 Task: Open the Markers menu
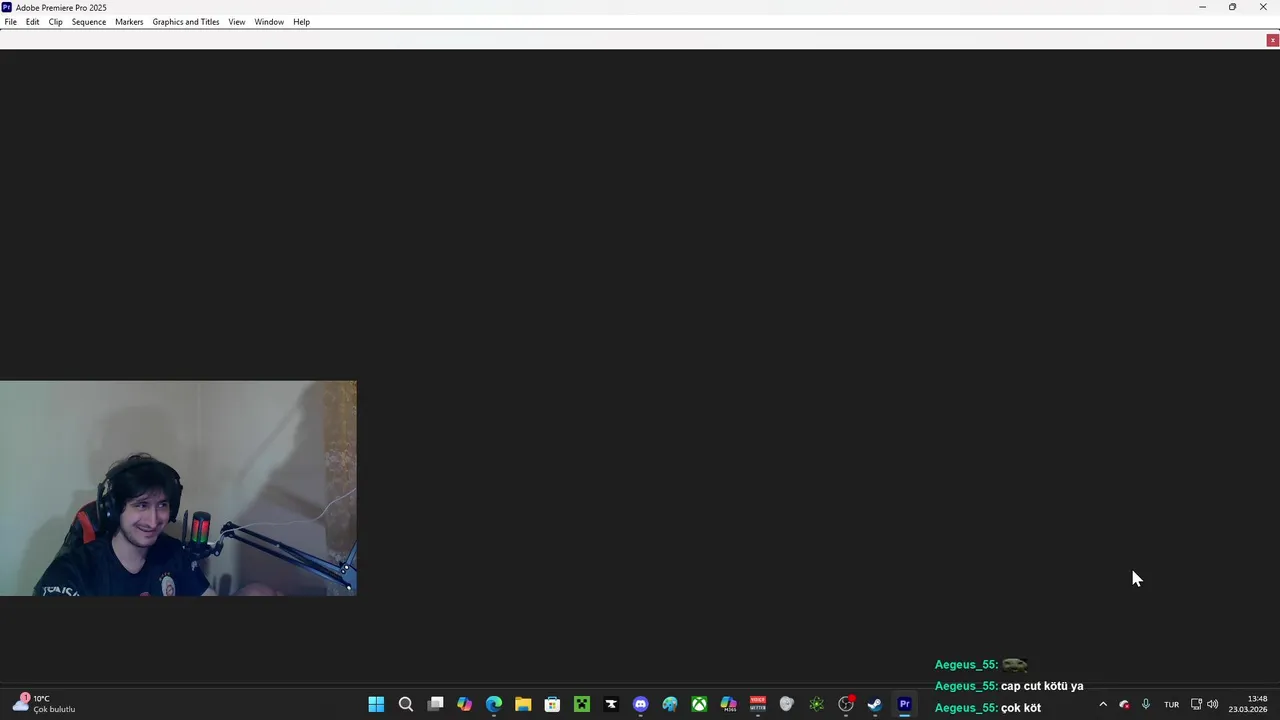[x=129, y=22]
